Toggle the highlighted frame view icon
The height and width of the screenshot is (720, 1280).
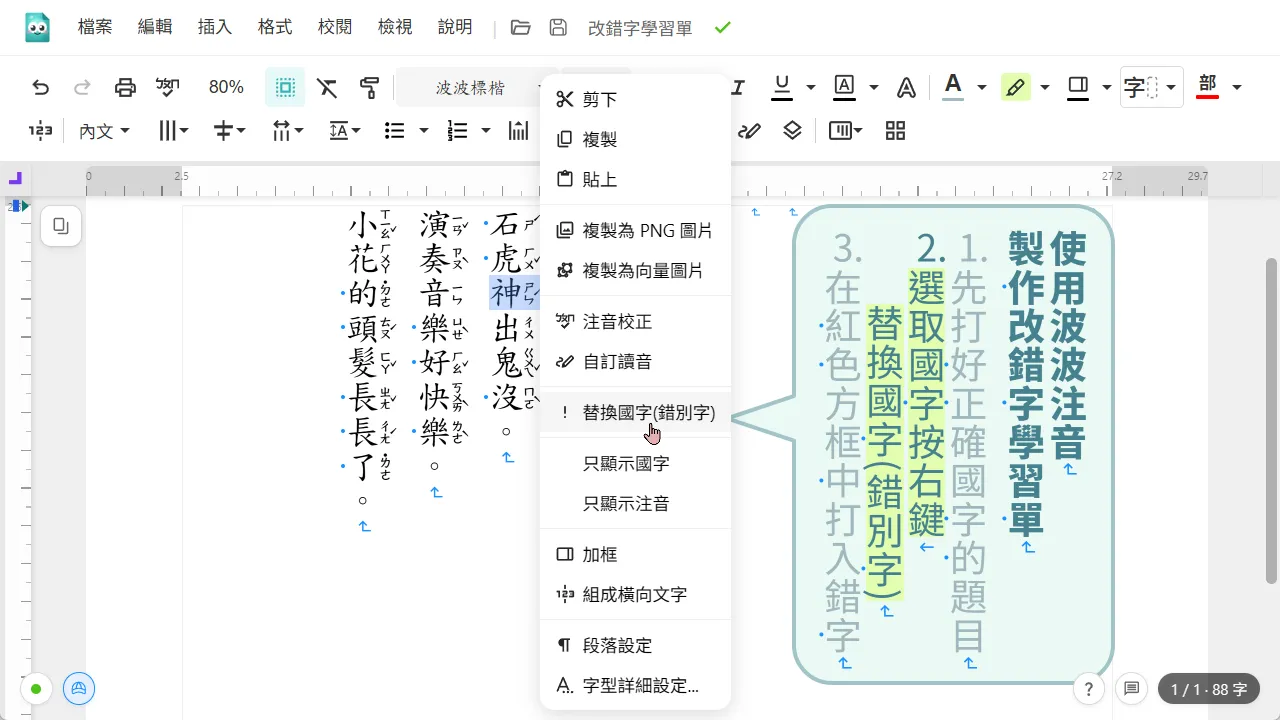point(285,87)
